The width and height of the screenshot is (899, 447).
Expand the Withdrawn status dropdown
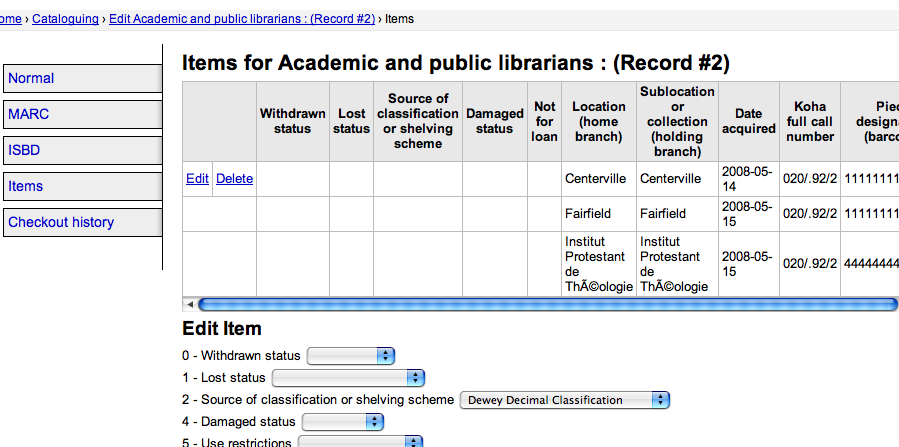coord(351,356)
